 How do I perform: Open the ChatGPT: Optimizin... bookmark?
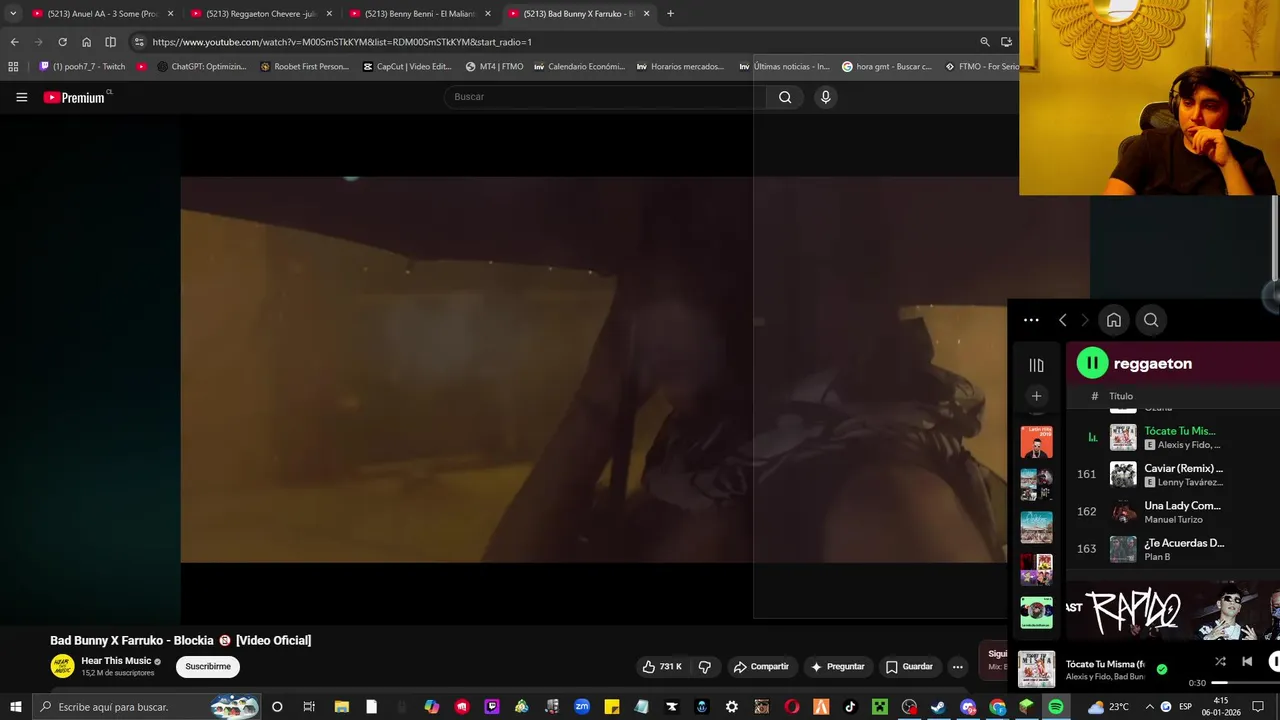coord(201,67)
